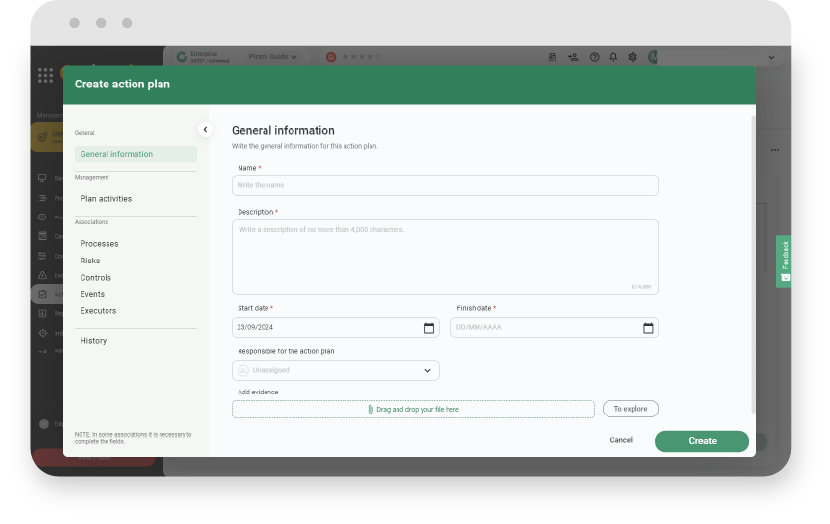Collapse the sidebar with the chevron arrow

205,129
